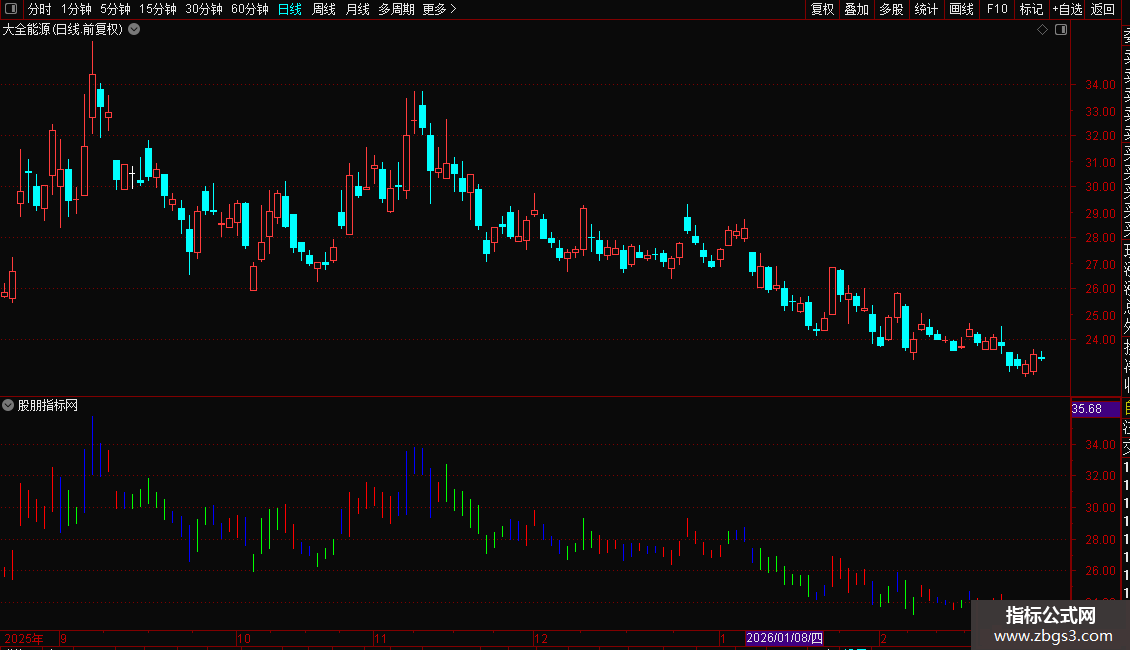
Task: Click the 统计 statistics button
Action: coord(926,9)
